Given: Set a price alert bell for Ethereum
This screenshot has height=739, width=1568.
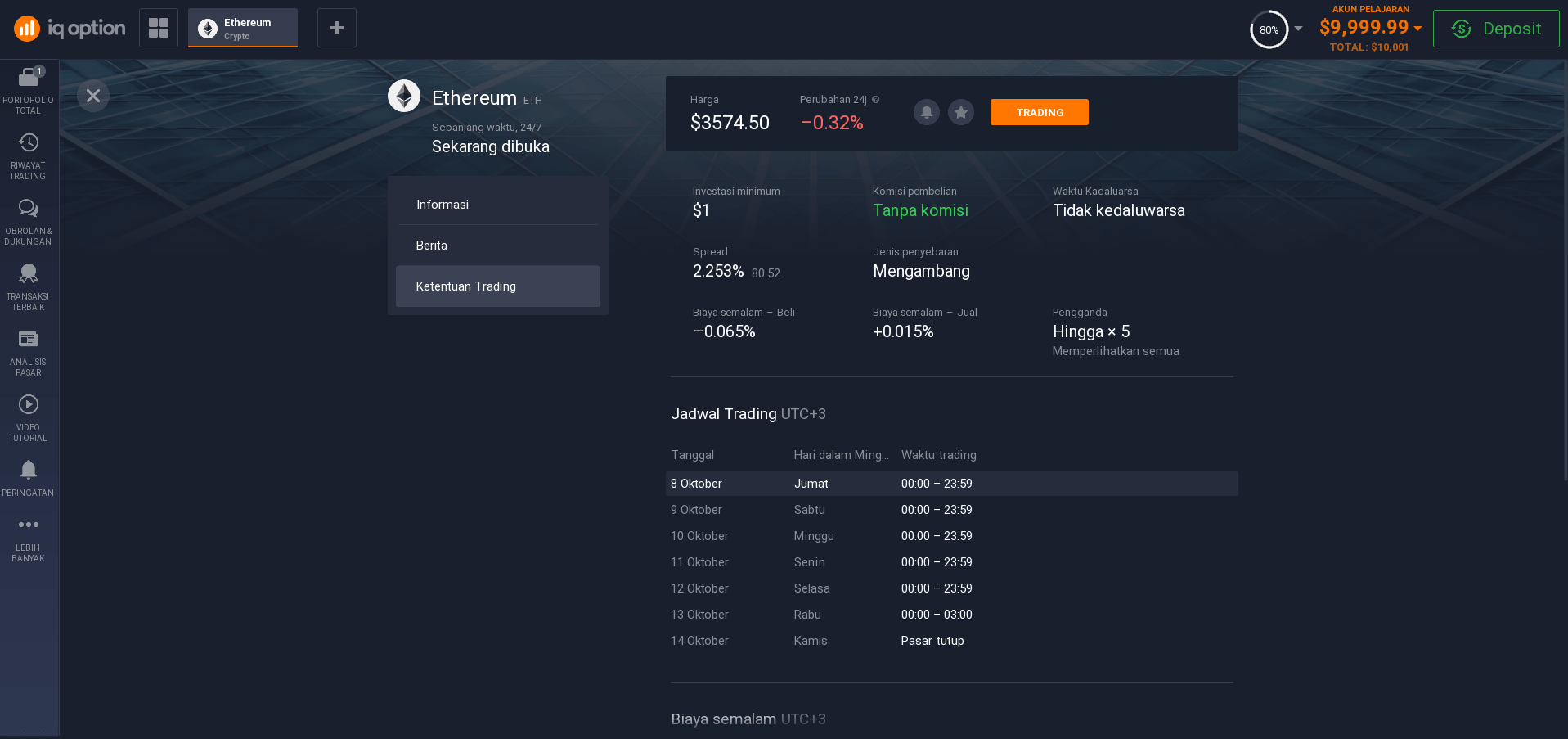Looking at the screenshot, I should coord(927,112).
